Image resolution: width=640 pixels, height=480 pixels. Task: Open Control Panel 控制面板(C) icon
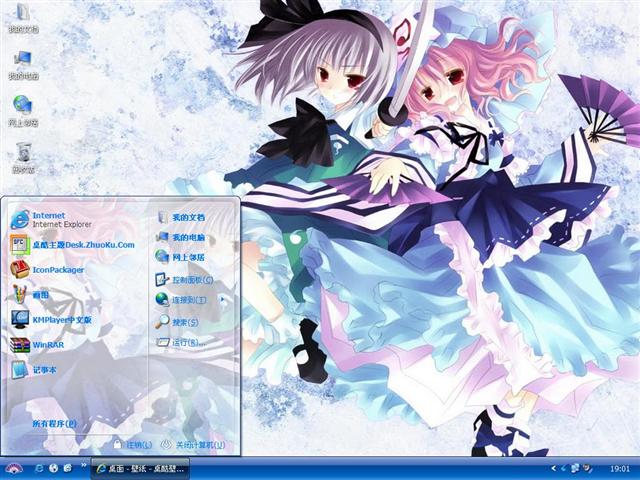tap(162, 280)
